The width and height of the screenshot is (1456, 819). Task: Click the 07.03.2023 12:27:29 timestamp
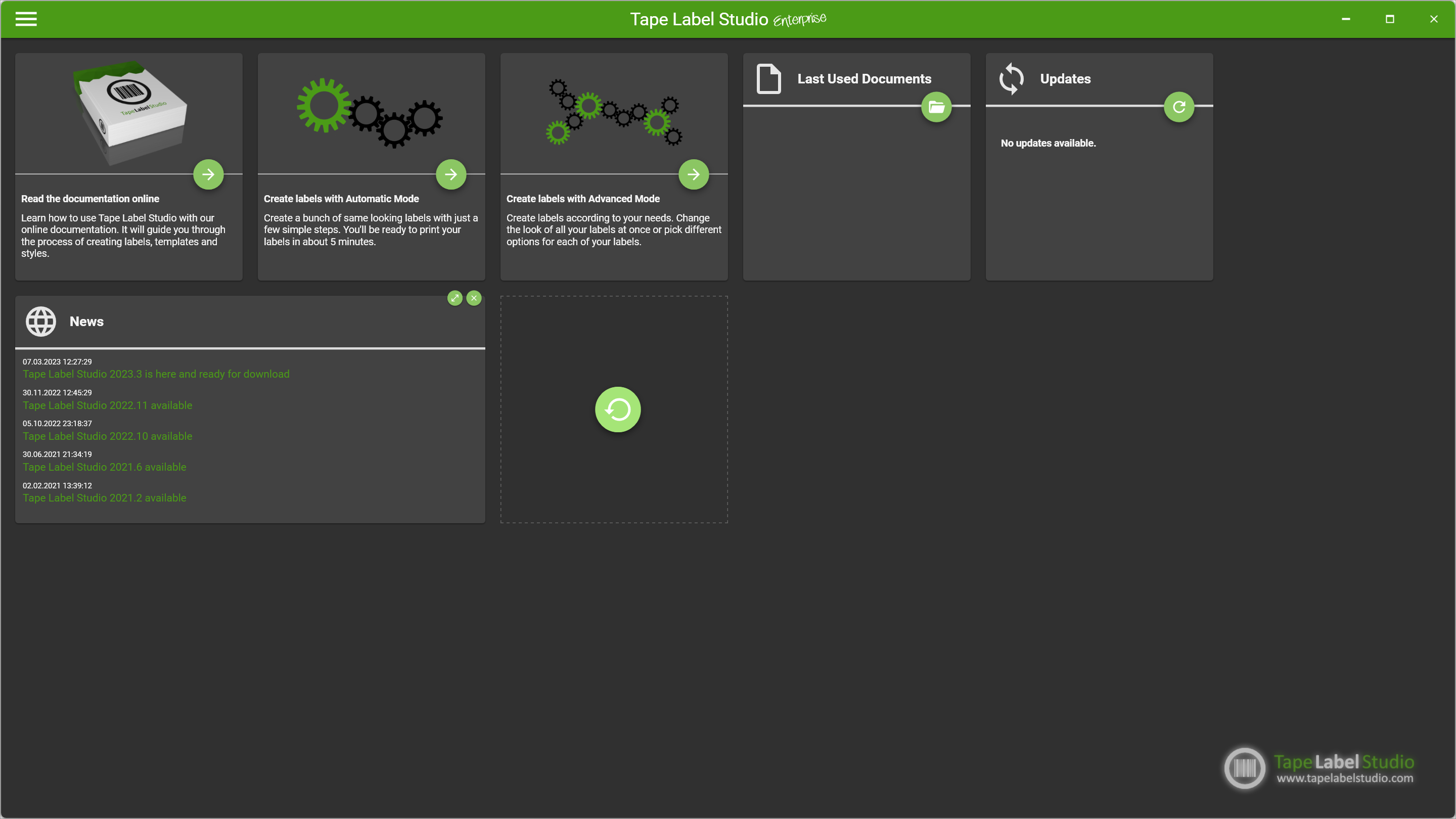click(57, 362)
